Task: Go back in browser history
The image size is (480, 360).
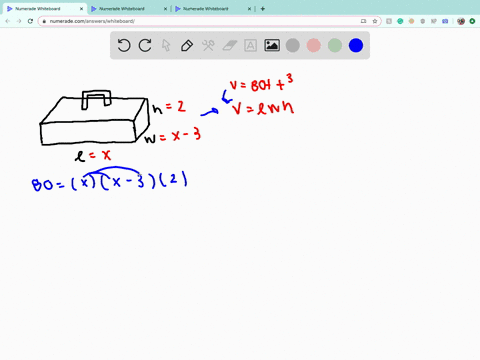Action: point(8,21)
